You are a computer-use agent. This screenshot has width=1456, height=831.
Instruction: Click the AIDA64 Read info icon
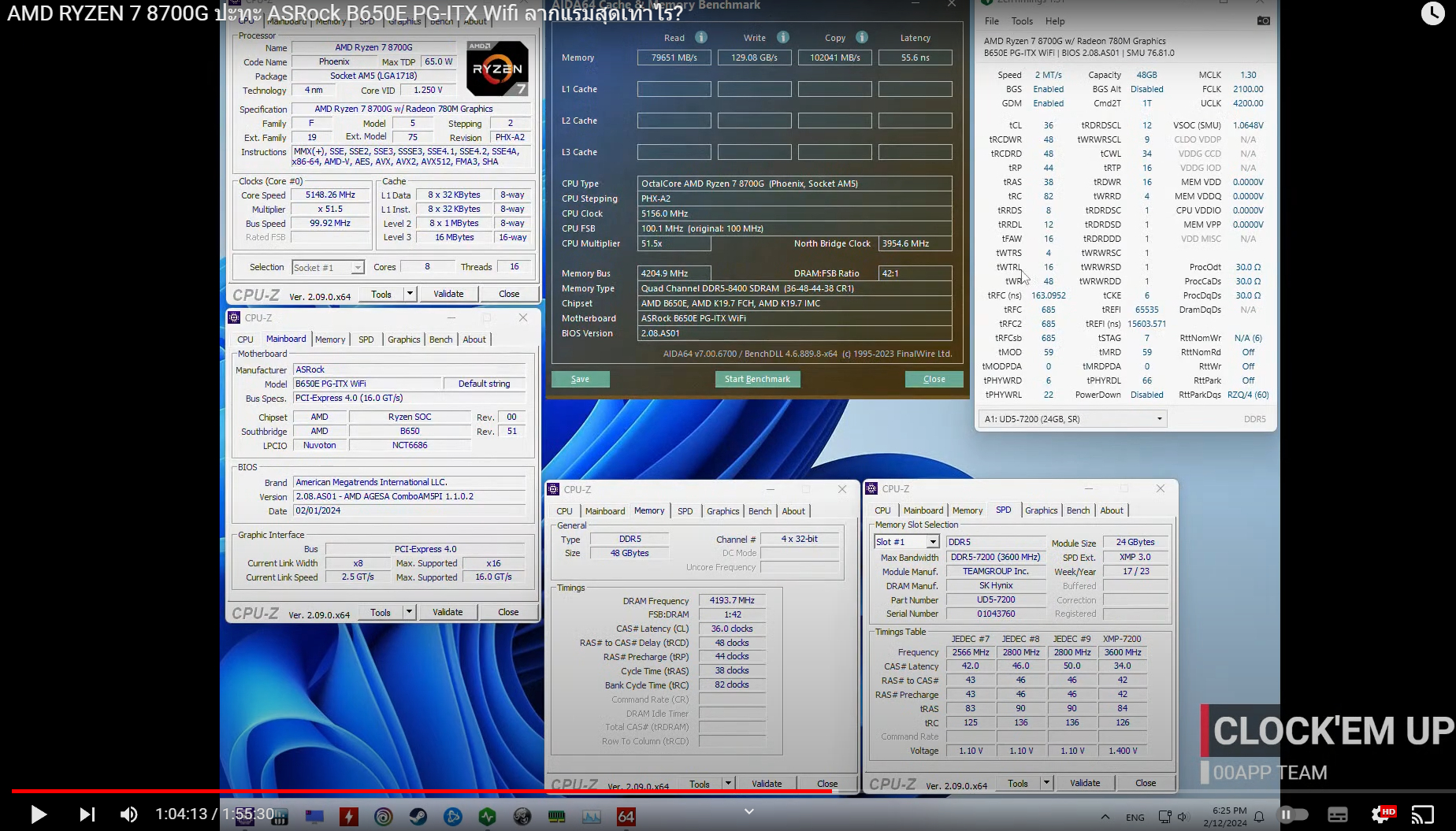pos(700,37)
